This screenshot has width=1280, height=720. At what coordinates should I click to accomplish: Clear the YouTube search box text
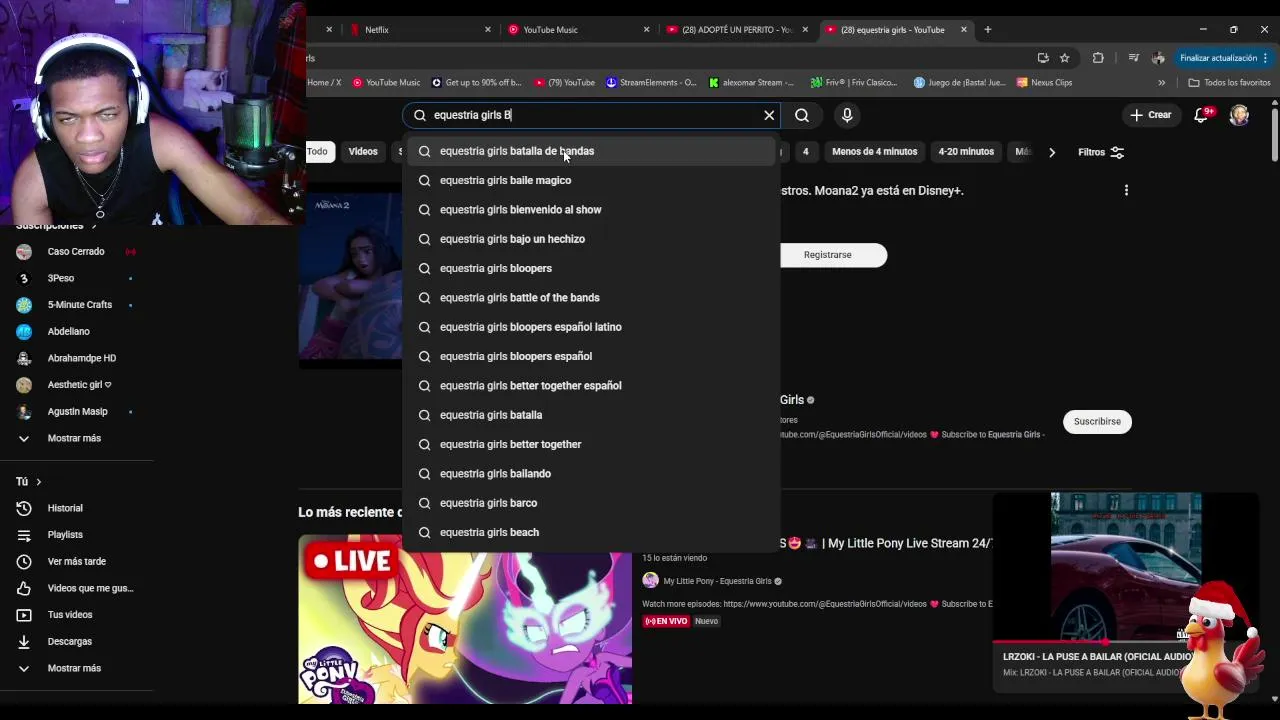tap(769, 115)
